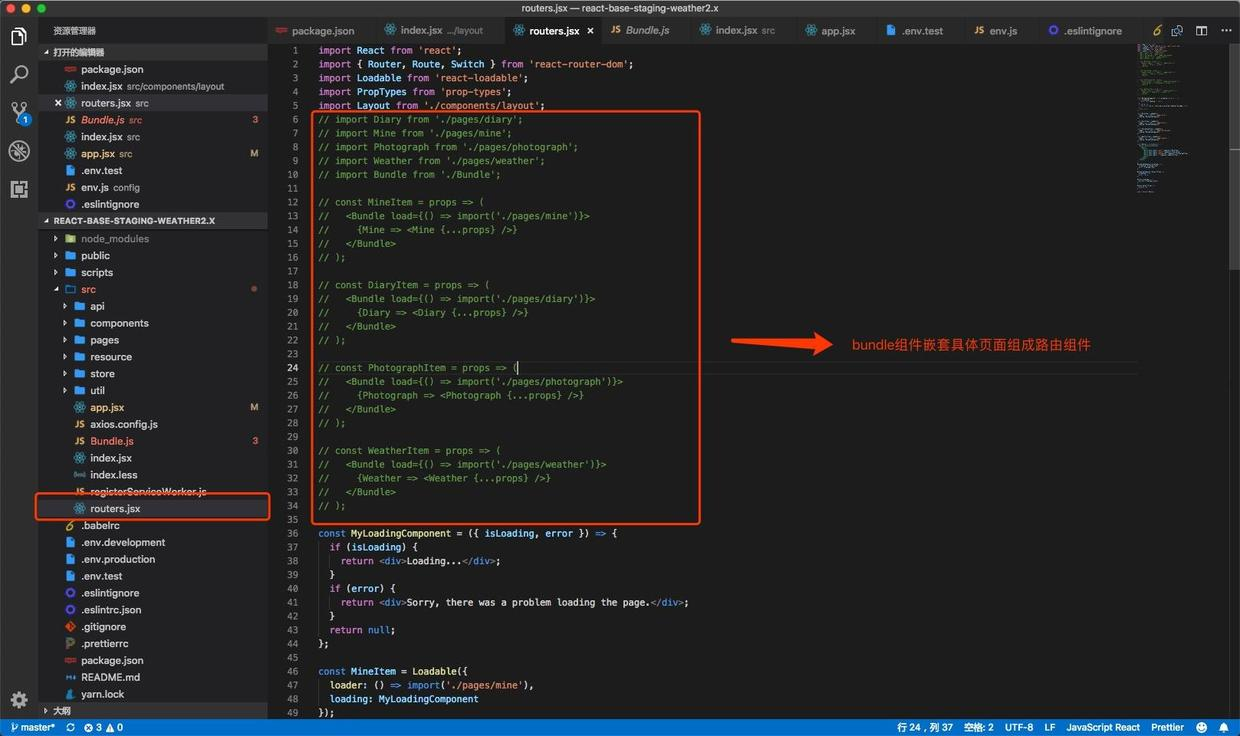Open README.md in the file tree
This screenshot has height=736, width=1240.
point(153,677)
